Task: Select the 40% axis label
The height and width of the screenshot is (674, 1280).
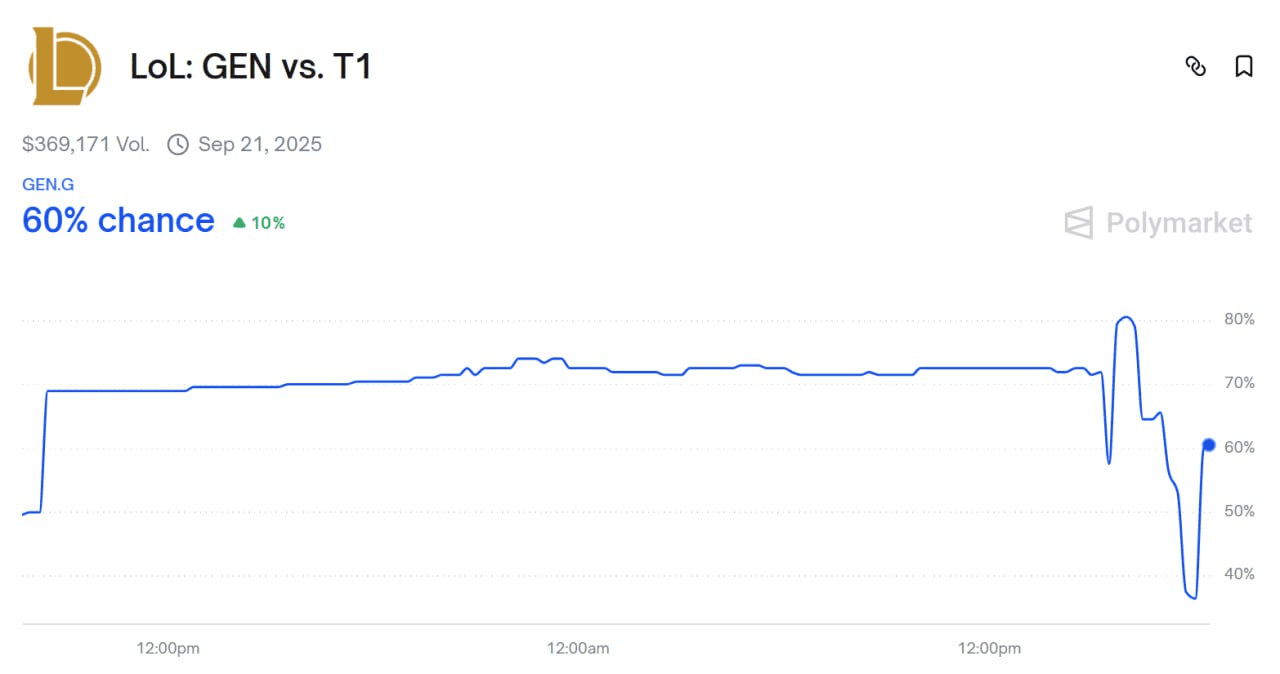Action: pos(1239,574)
